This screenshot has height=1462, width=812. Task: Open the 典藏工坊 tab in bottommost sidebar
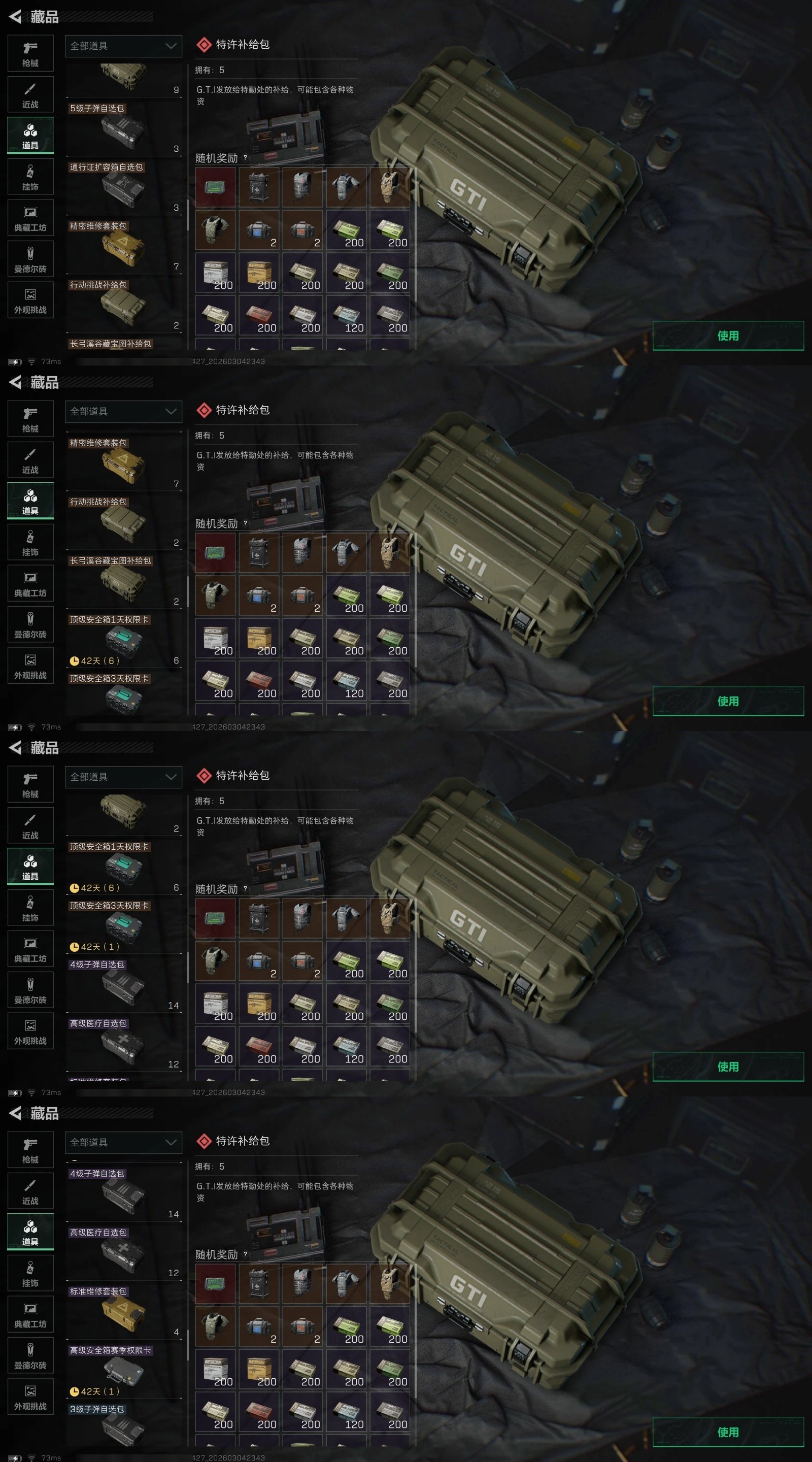(30, 1314)
